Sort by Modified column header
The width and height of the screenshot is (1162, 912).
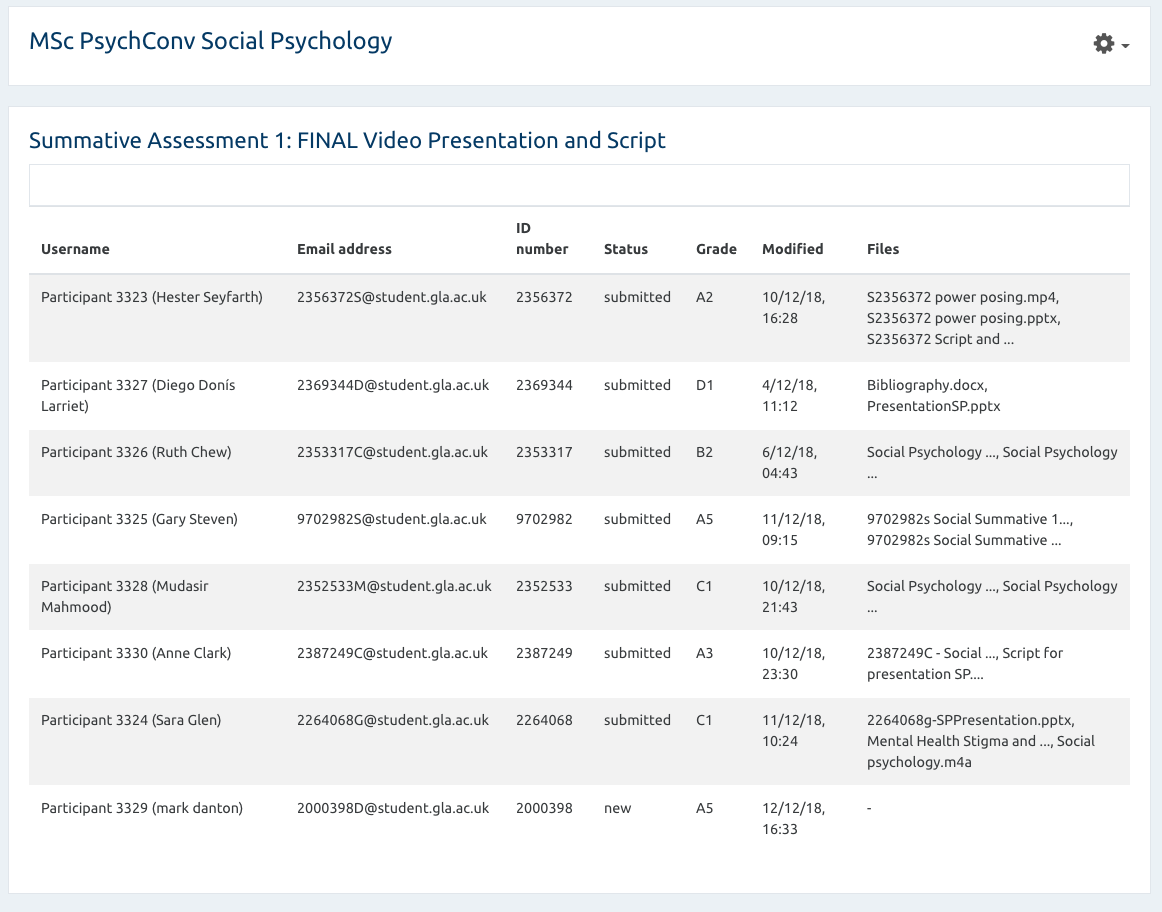coord(792,249)
